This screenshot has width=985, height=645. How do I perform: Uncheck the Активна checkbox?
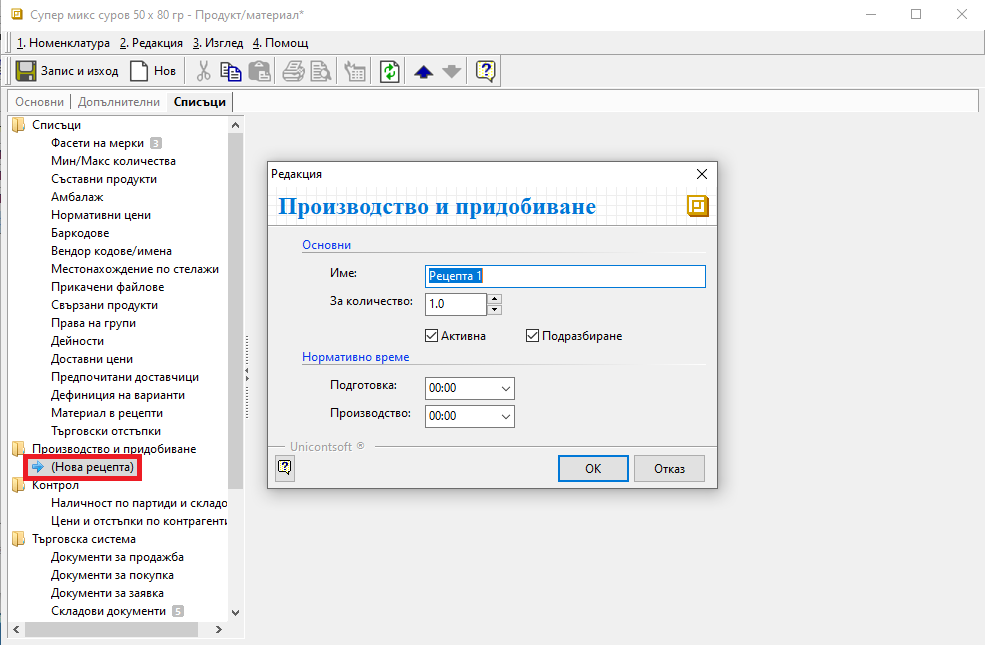[x=432, y=336]
